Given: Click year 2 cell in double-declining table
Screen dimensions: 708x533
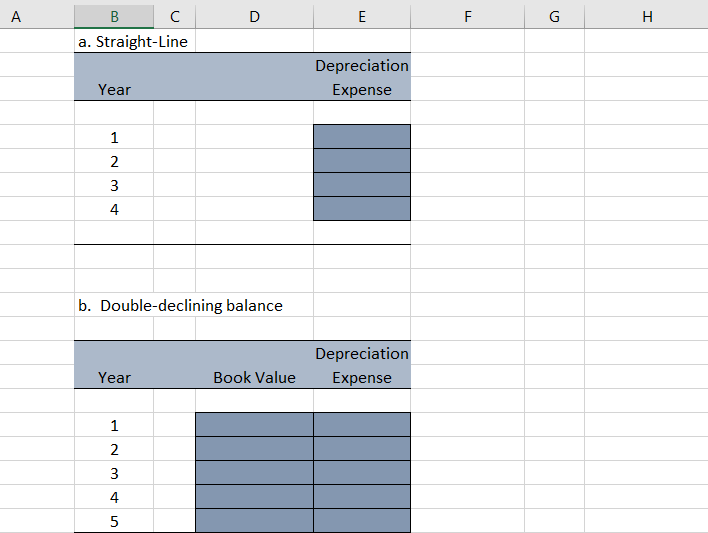Looking at the screenshot, I should point(114,449).
